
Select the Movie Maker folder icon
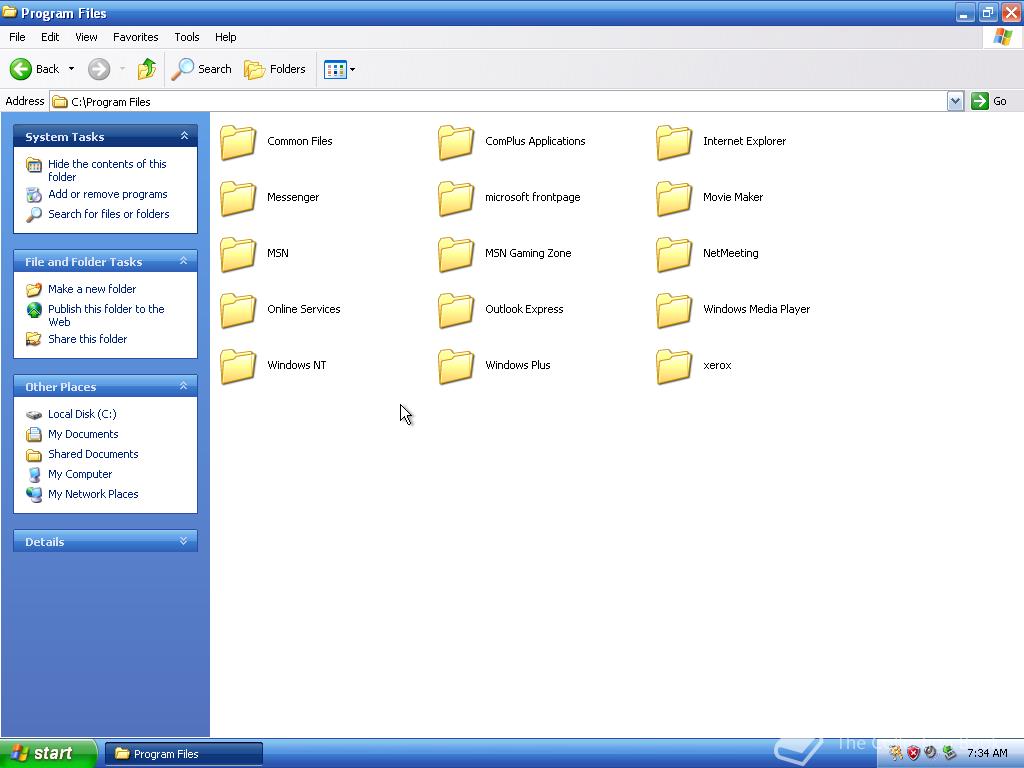click(674, 198)
